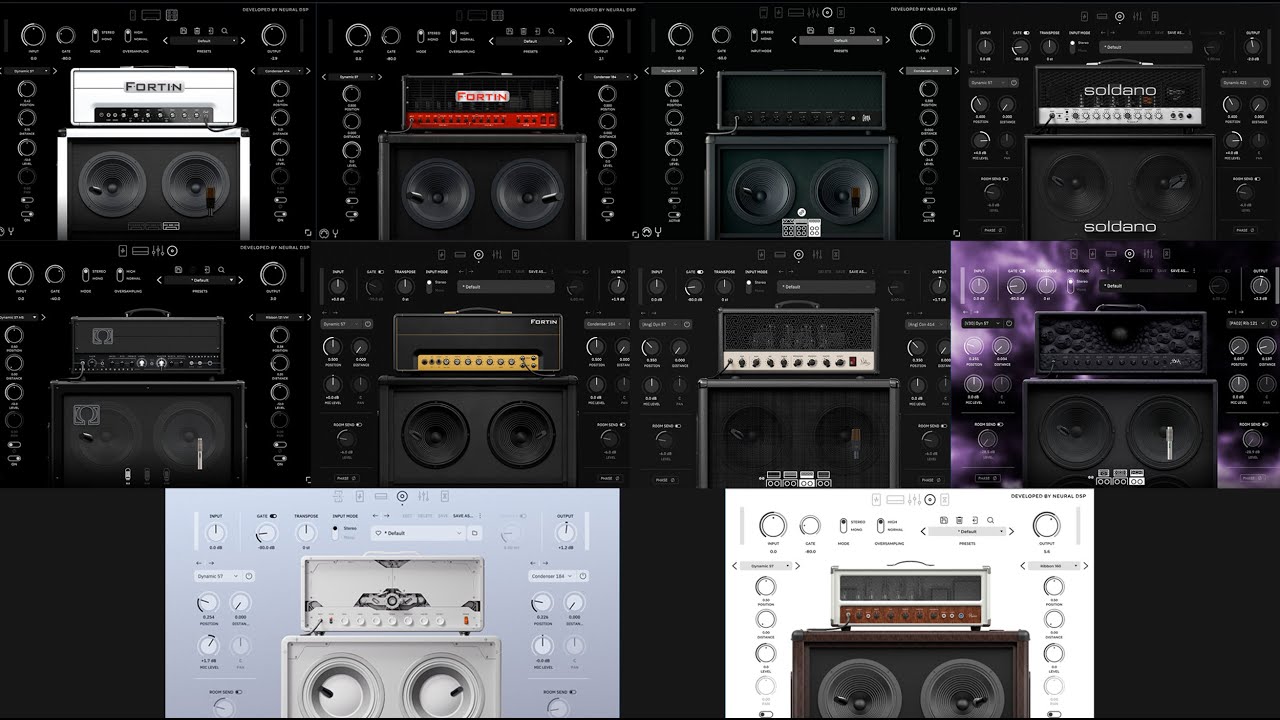Click the save preset icon in the white Fortin plugin
The height and width of the screenshot is (720, 1280).
[183, 31]
